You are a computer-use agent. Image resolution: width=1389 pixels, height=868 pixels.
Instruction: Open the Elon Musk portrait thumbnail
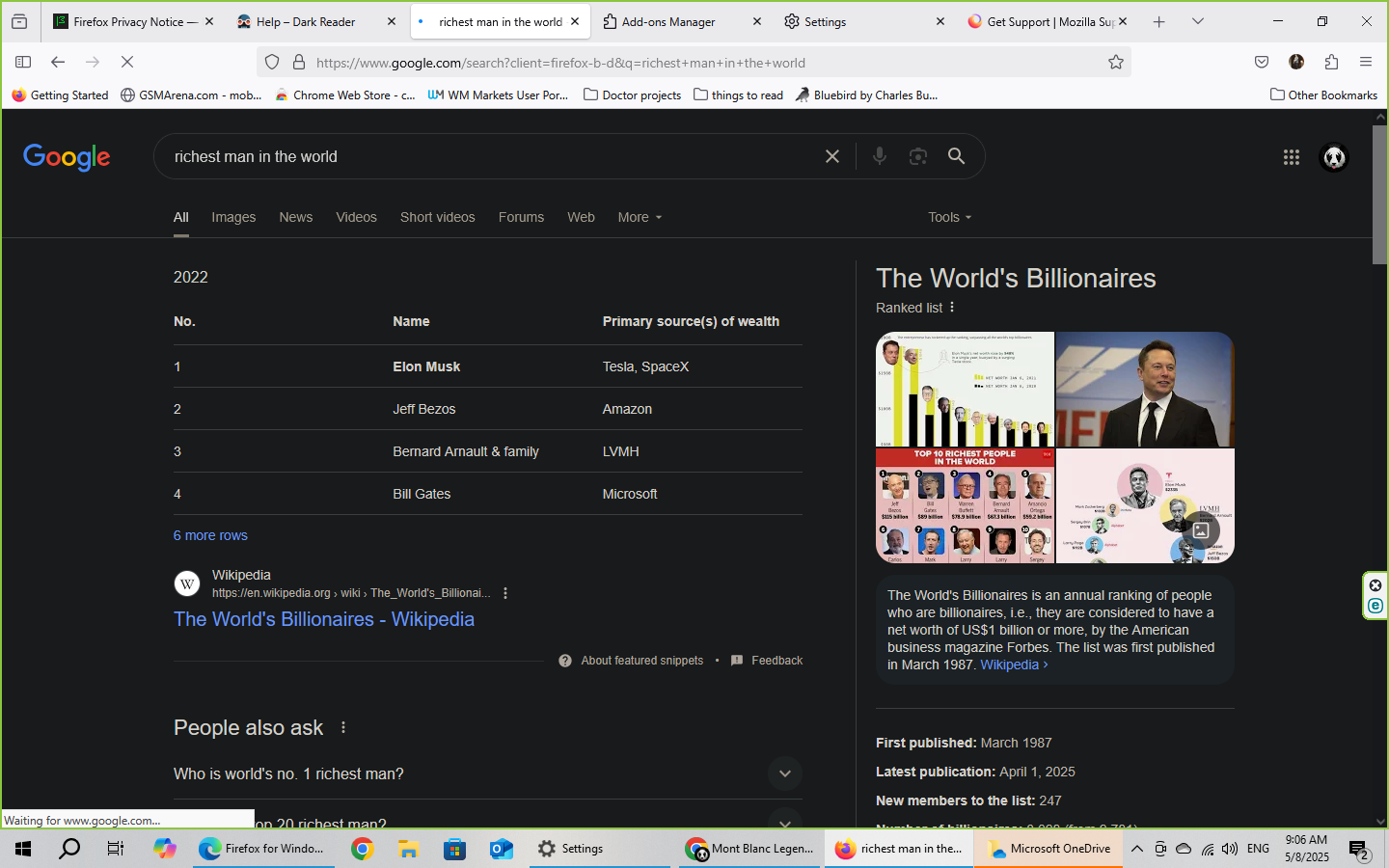click(1145, 390)
